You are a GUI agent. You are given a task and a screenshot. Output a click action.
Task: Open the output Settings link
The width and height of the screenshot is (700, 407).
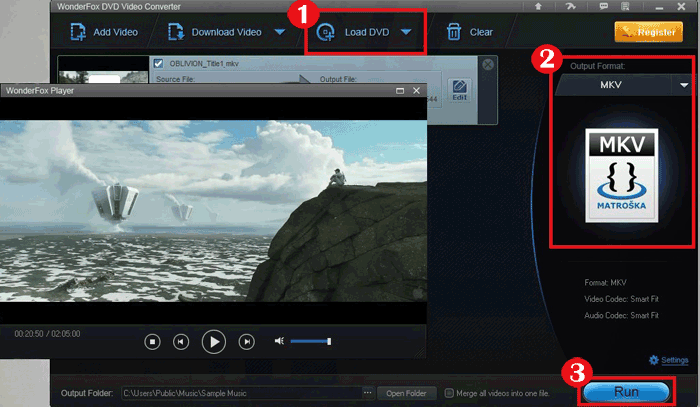[x=675, y=360]
